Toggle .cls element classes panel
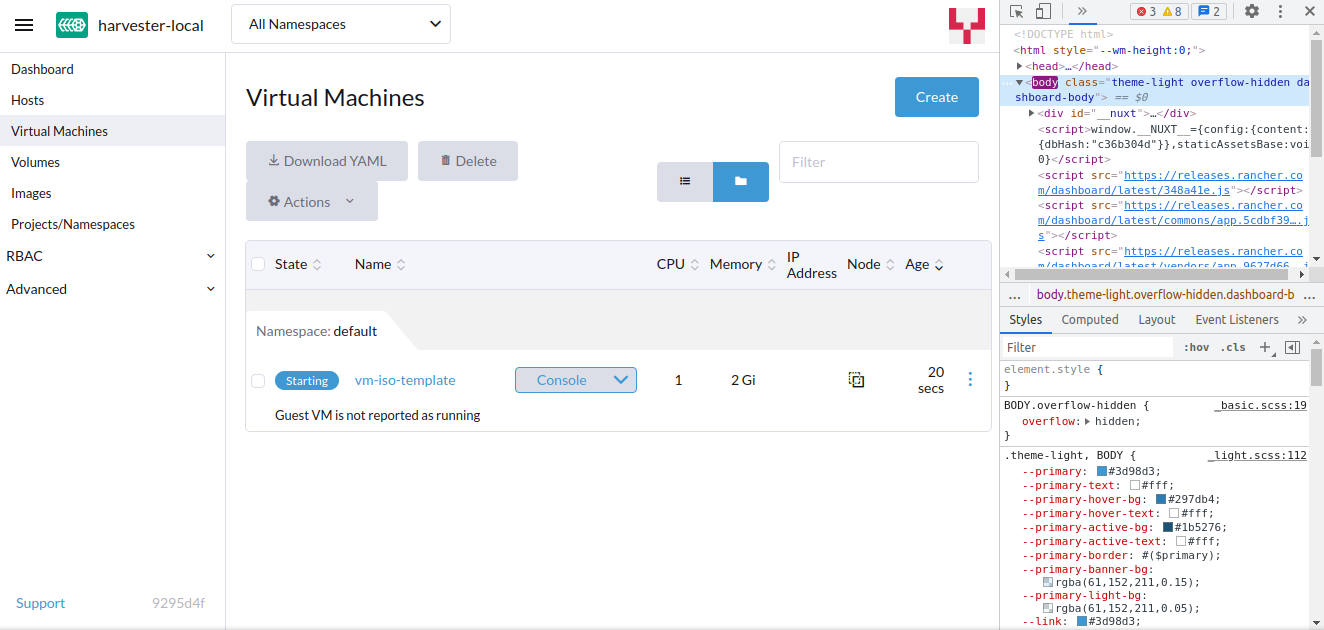 (x=1235, y=347)
